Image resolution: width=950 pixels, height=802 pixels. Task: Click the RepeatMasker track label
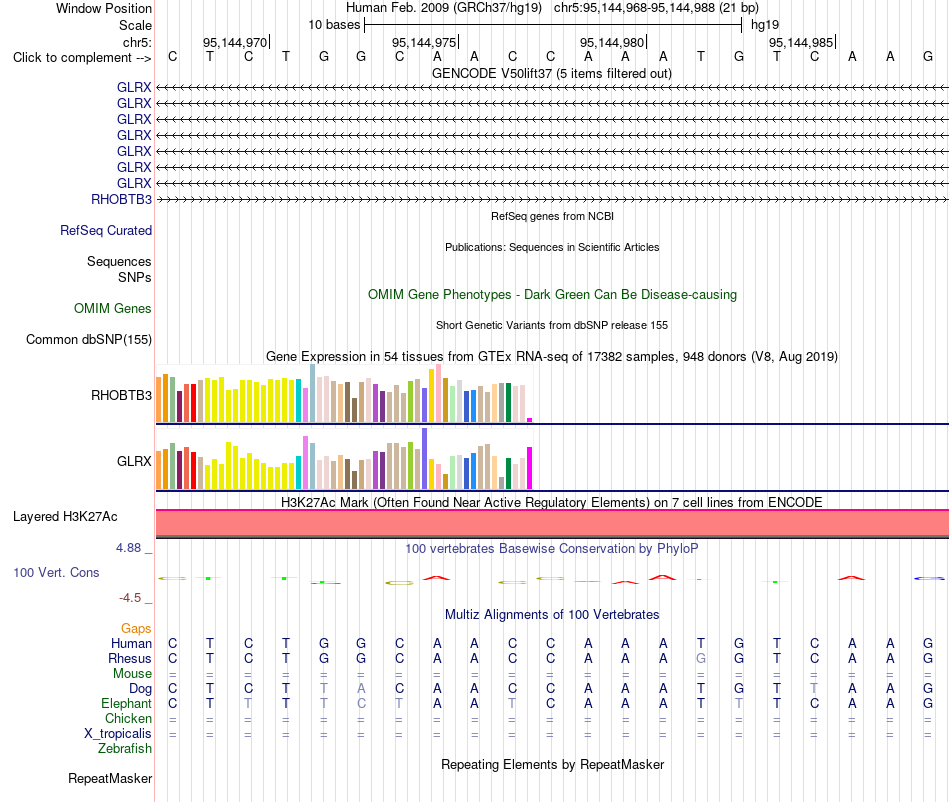coord(110,778)
